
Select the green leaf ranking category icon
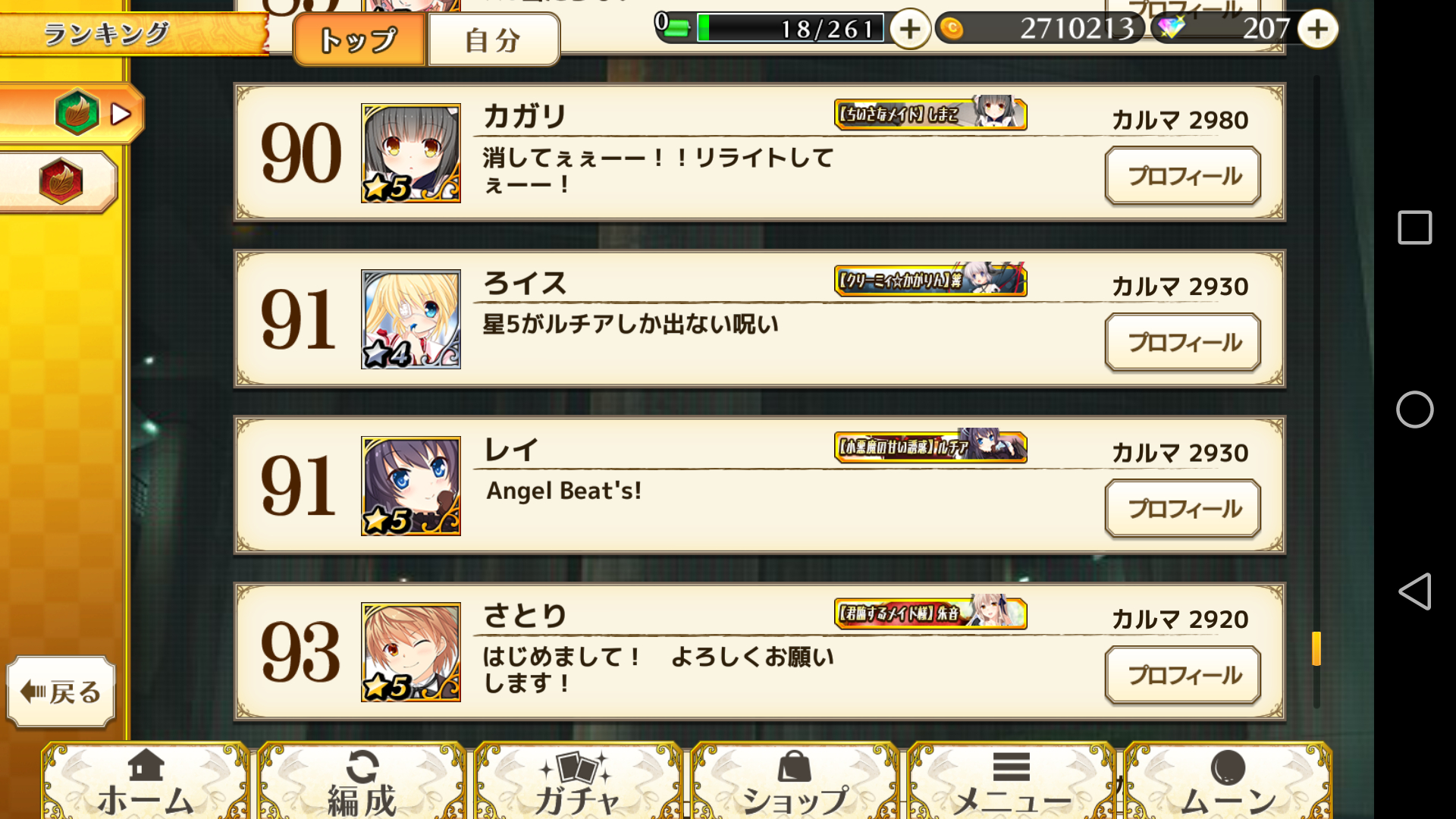[x=77, y=114]
